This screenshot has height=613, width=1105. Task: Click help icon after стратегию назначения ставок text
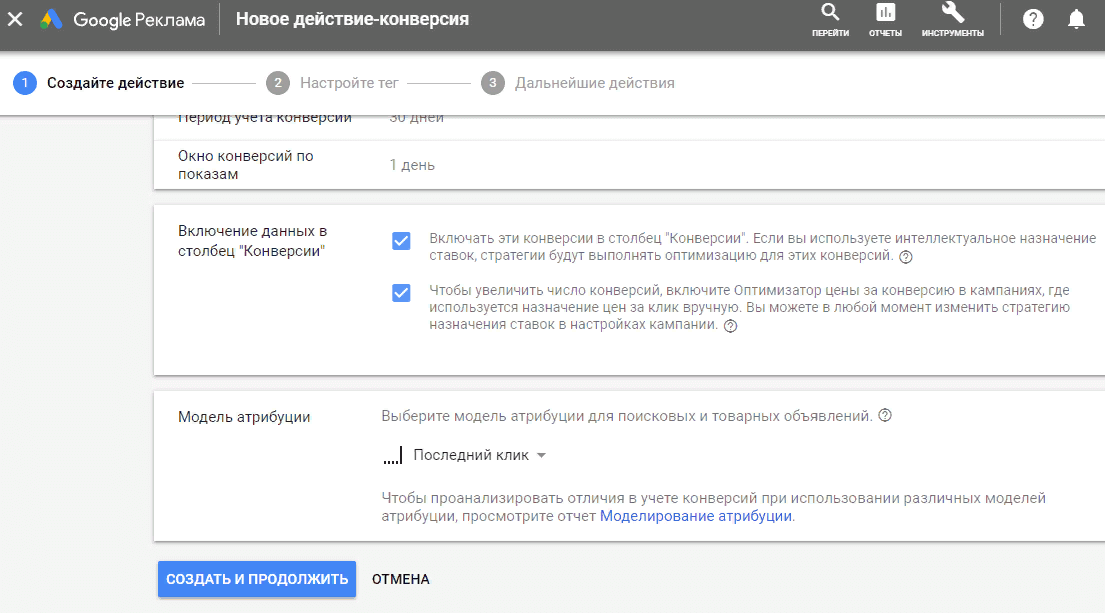731,327
